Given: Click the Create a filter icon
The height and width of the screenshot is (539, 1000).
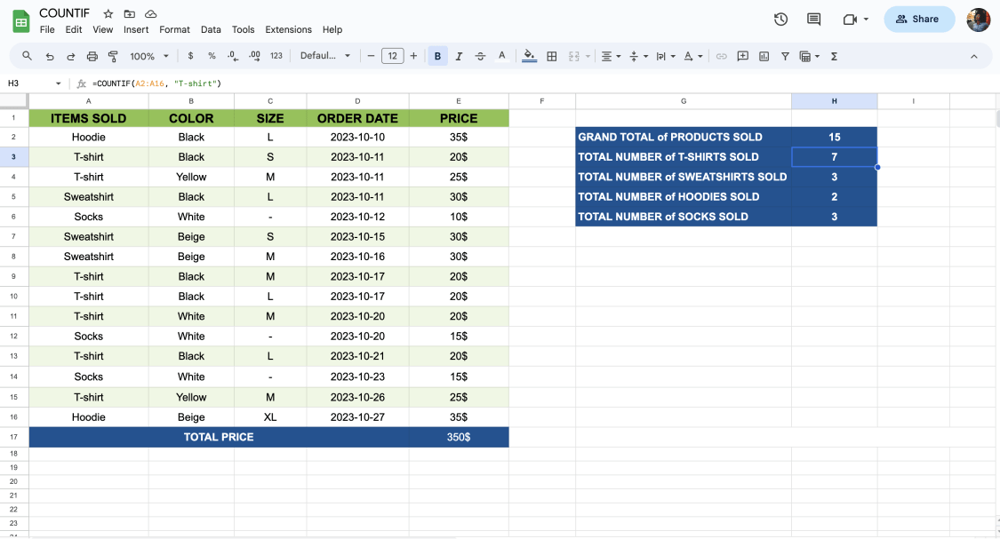Looking at the screenshot, I should tap(785, 57).
